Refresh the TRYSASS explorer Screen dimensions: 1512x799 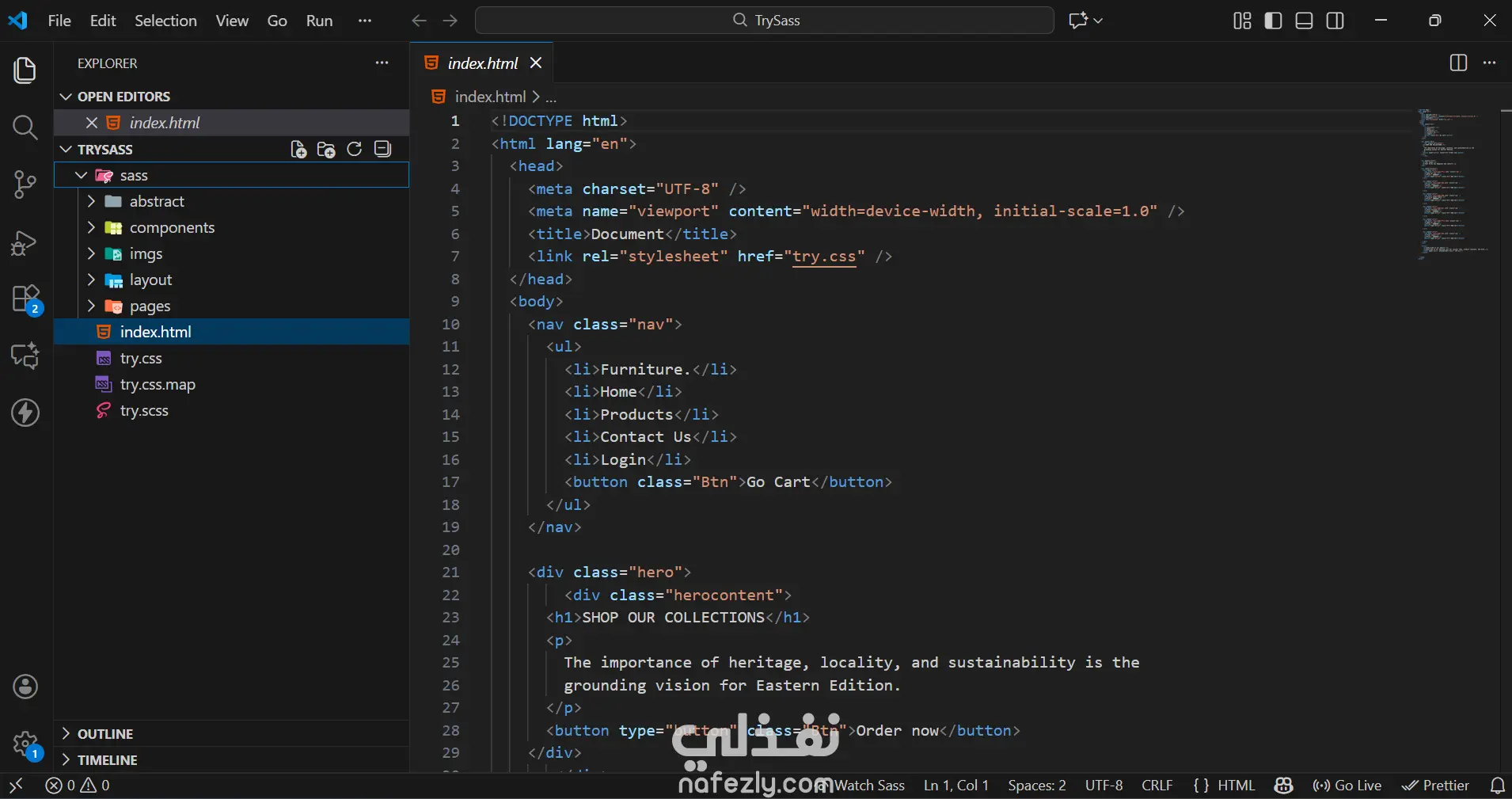click(355, 149)
